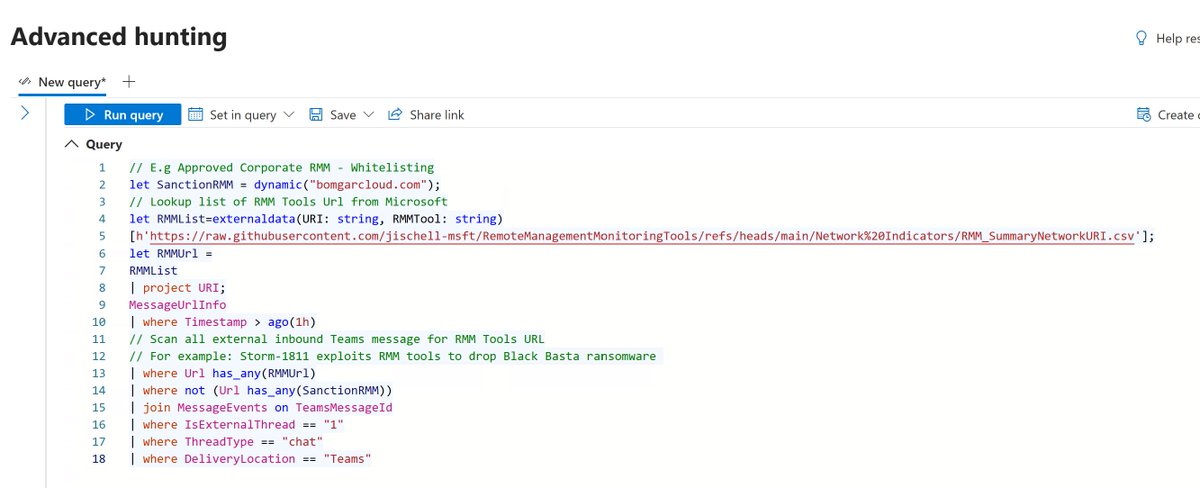Click line number 1 in the editor
1200x488 pixels.
coord(101,168)
